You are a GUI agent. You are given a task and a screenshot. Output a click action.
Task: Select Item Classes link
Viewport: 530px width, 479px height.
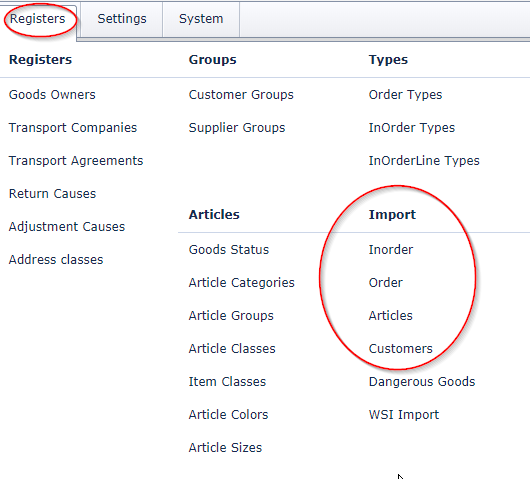(227, 382)
